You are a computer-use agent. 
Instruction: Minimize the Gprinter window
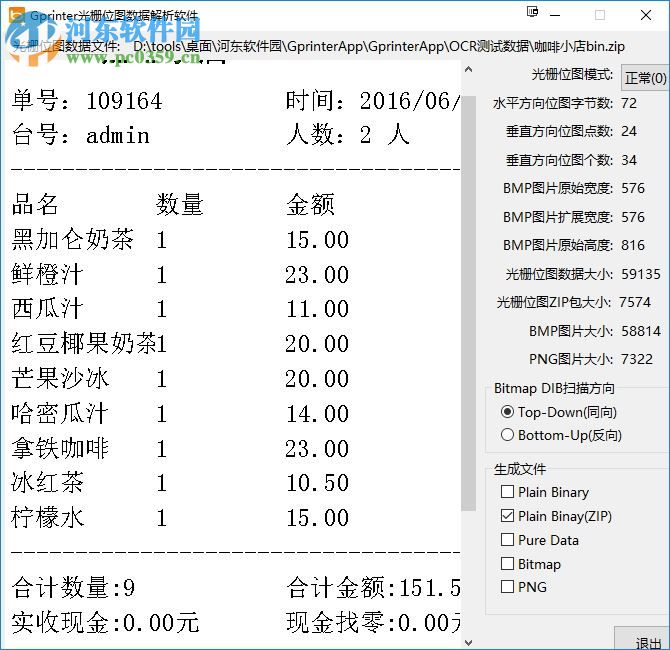[555, 15]
